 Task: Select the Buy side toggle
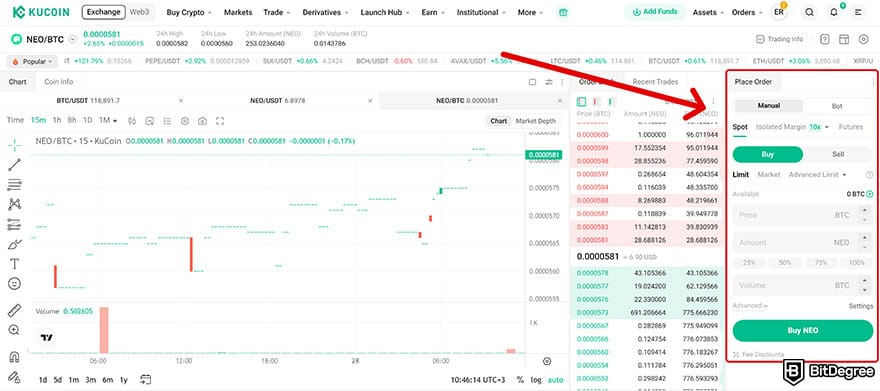pyautogui.click(x=767, y=154)
